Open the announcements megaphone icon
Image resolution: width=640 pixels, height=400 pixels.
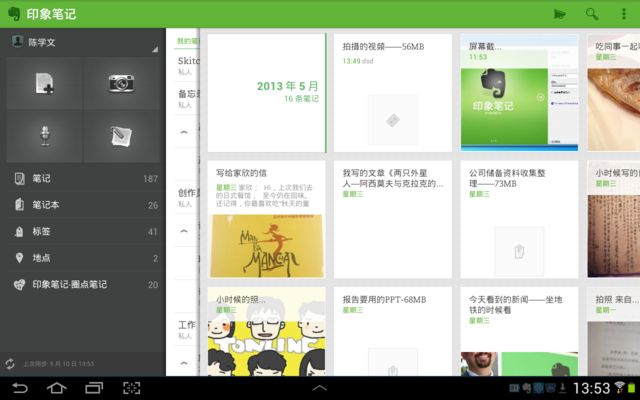[560, 14]
